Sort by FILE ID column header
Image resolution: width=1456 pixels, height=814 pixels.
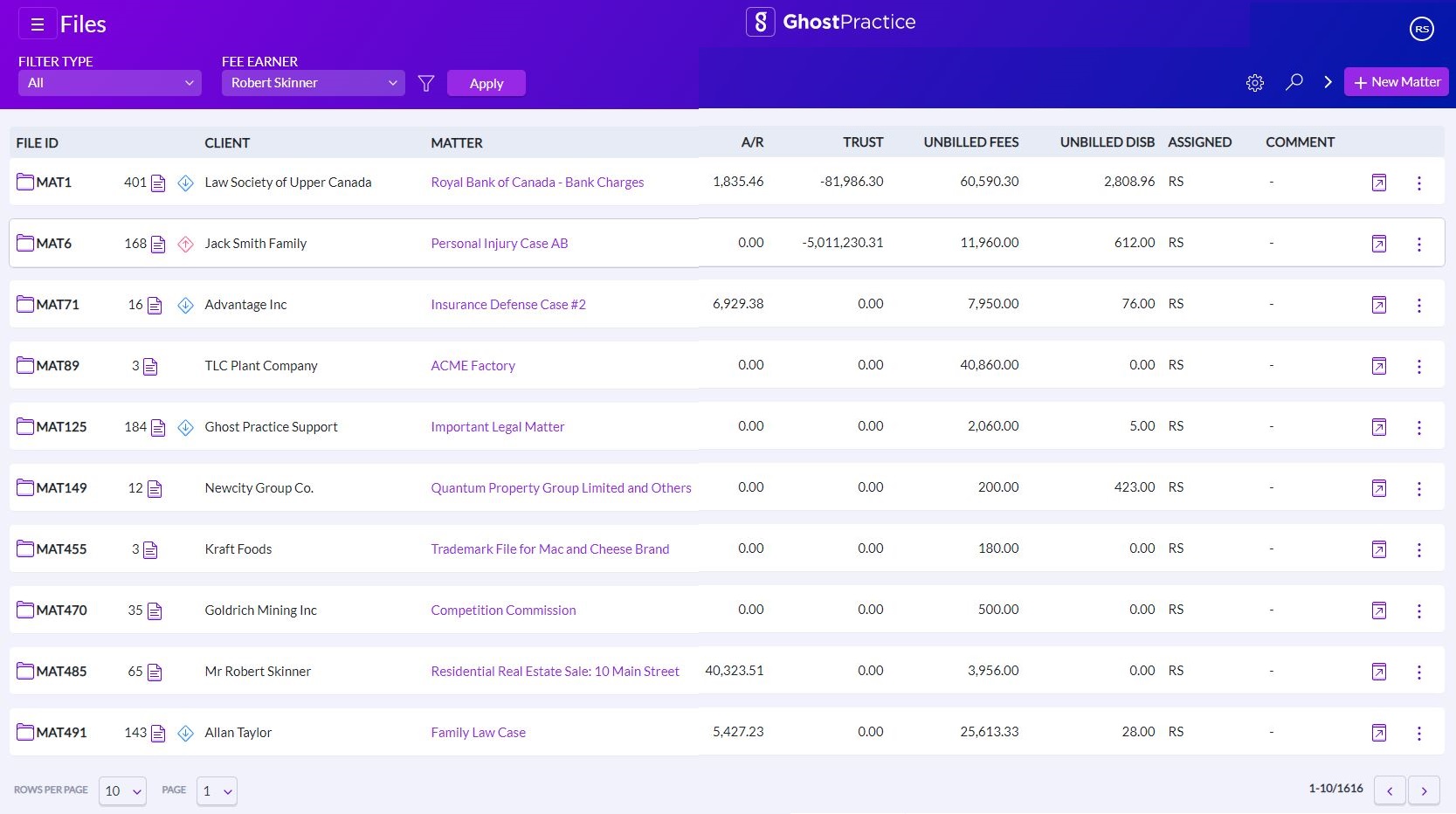pyautogui.click(x=38, y=143)
